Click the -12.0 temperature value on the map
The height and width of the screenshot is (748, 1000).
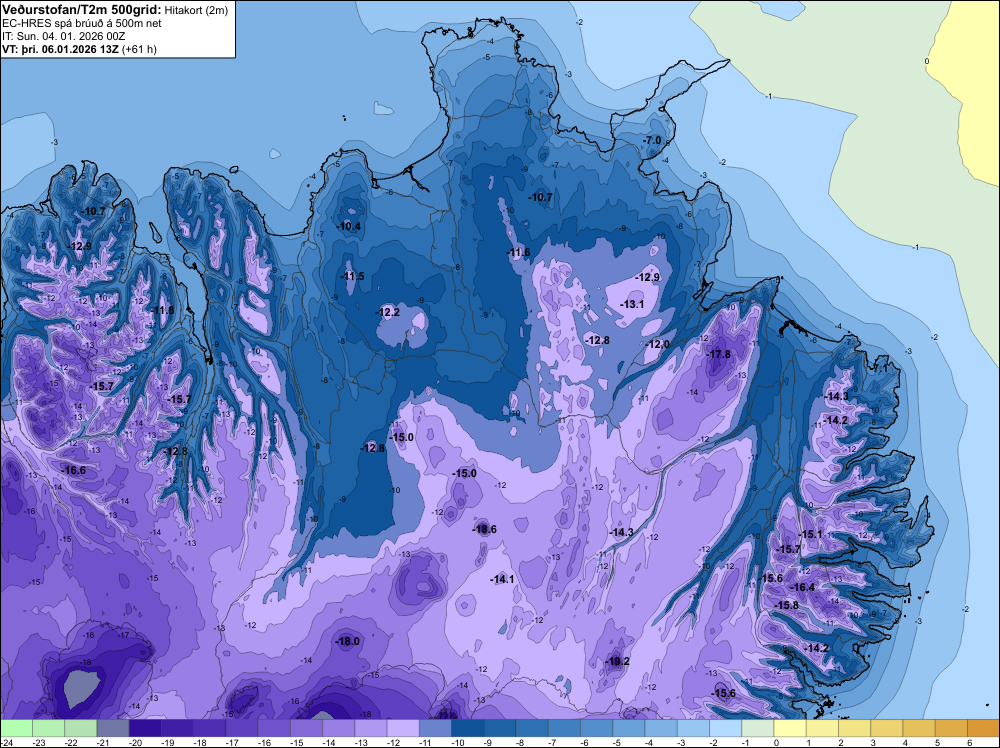pyautogui.click(x=658, y=344)
